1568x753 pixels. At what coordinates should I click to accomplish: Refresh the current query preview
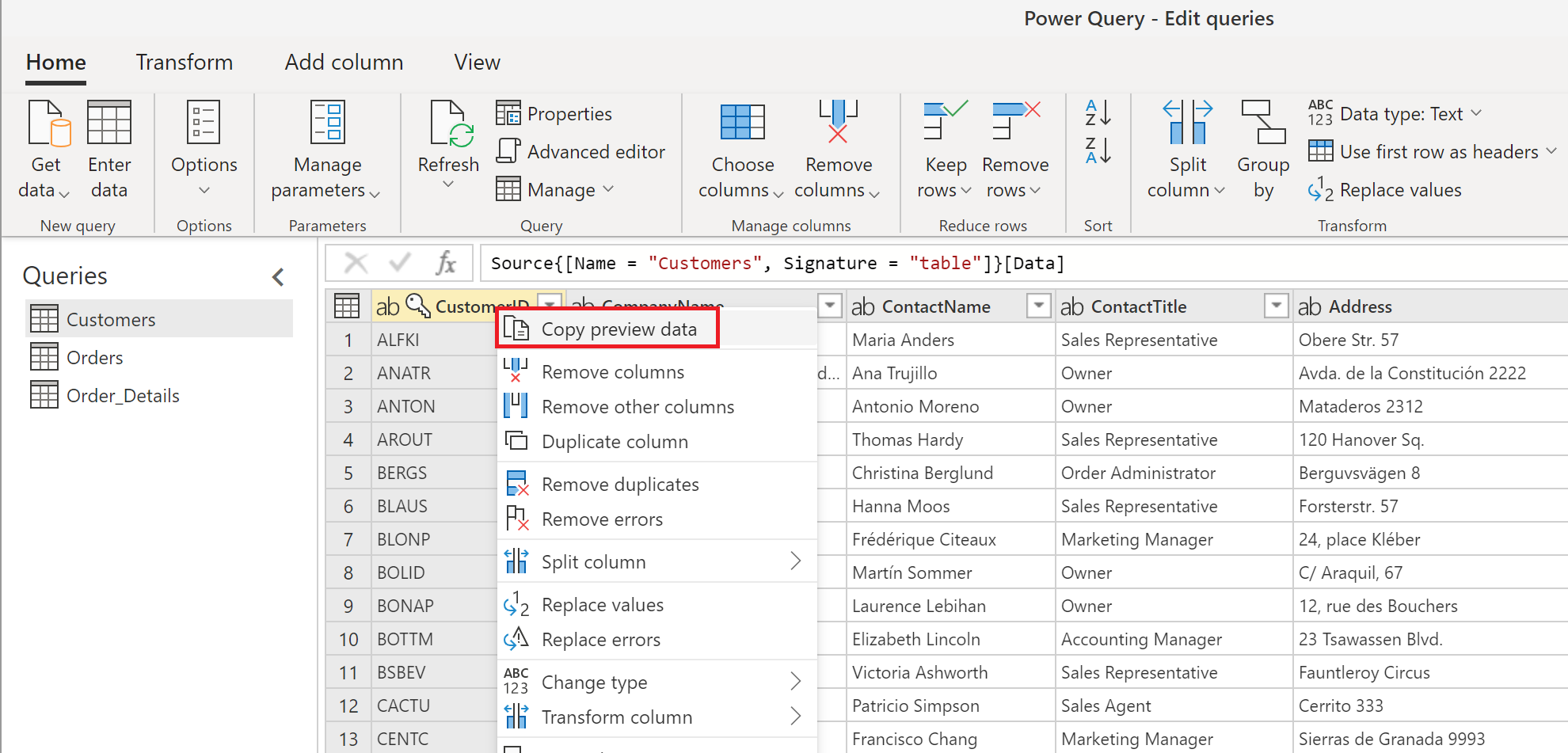pos(447,146)
